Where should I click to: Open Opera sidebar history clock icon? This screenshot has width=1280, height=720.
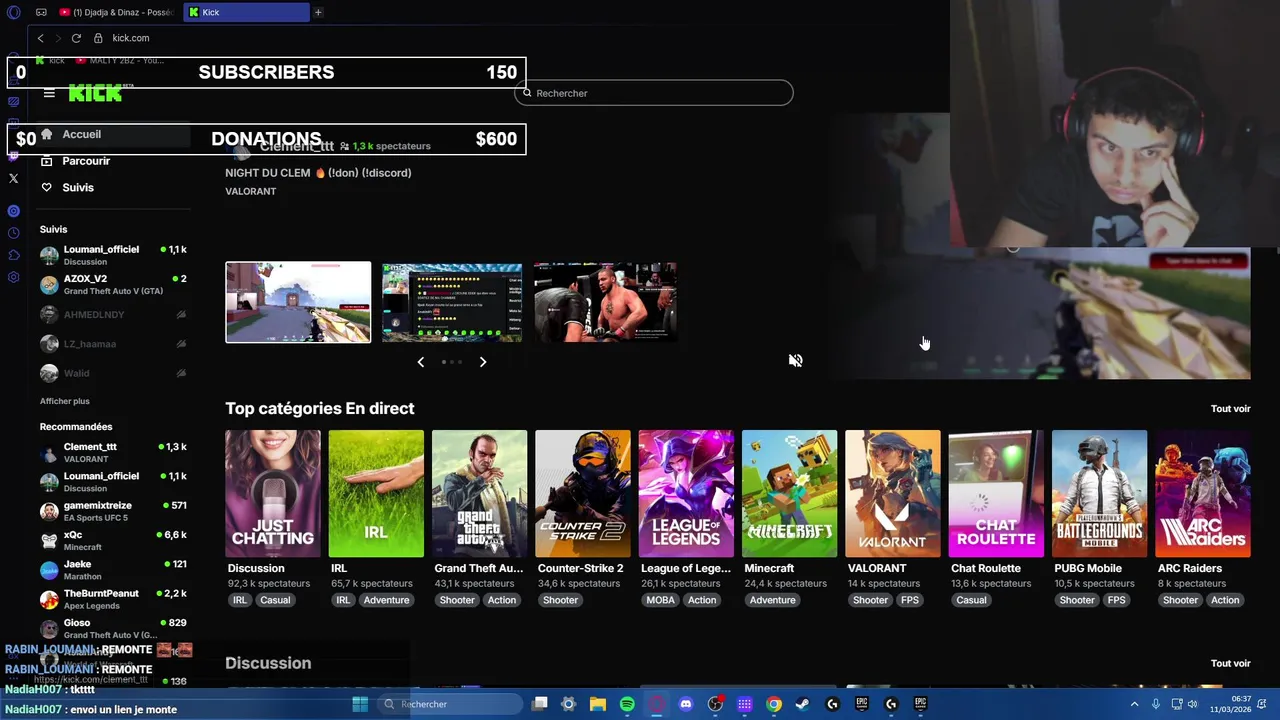point(13,233)
